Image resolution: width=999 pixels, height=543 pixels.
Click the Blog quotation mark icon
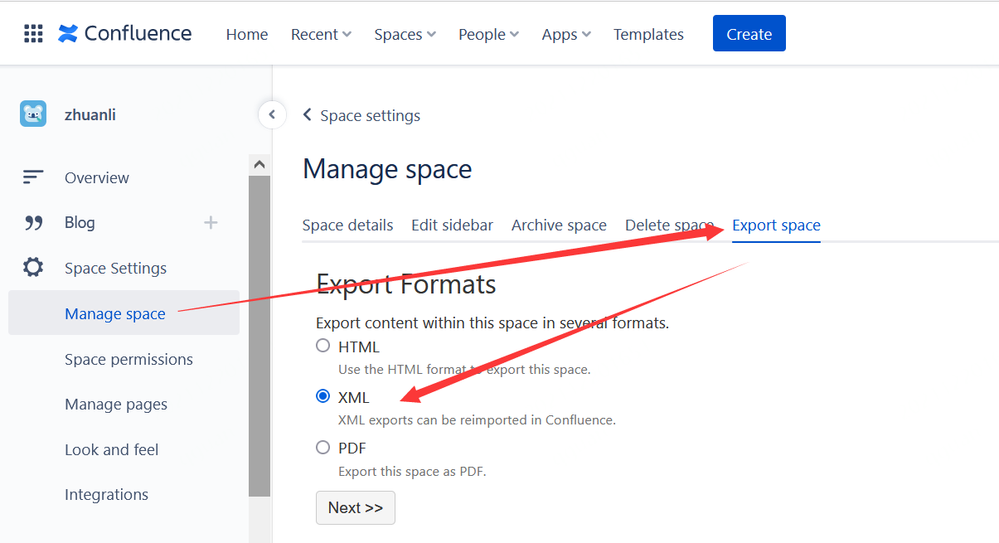point(33,222)
